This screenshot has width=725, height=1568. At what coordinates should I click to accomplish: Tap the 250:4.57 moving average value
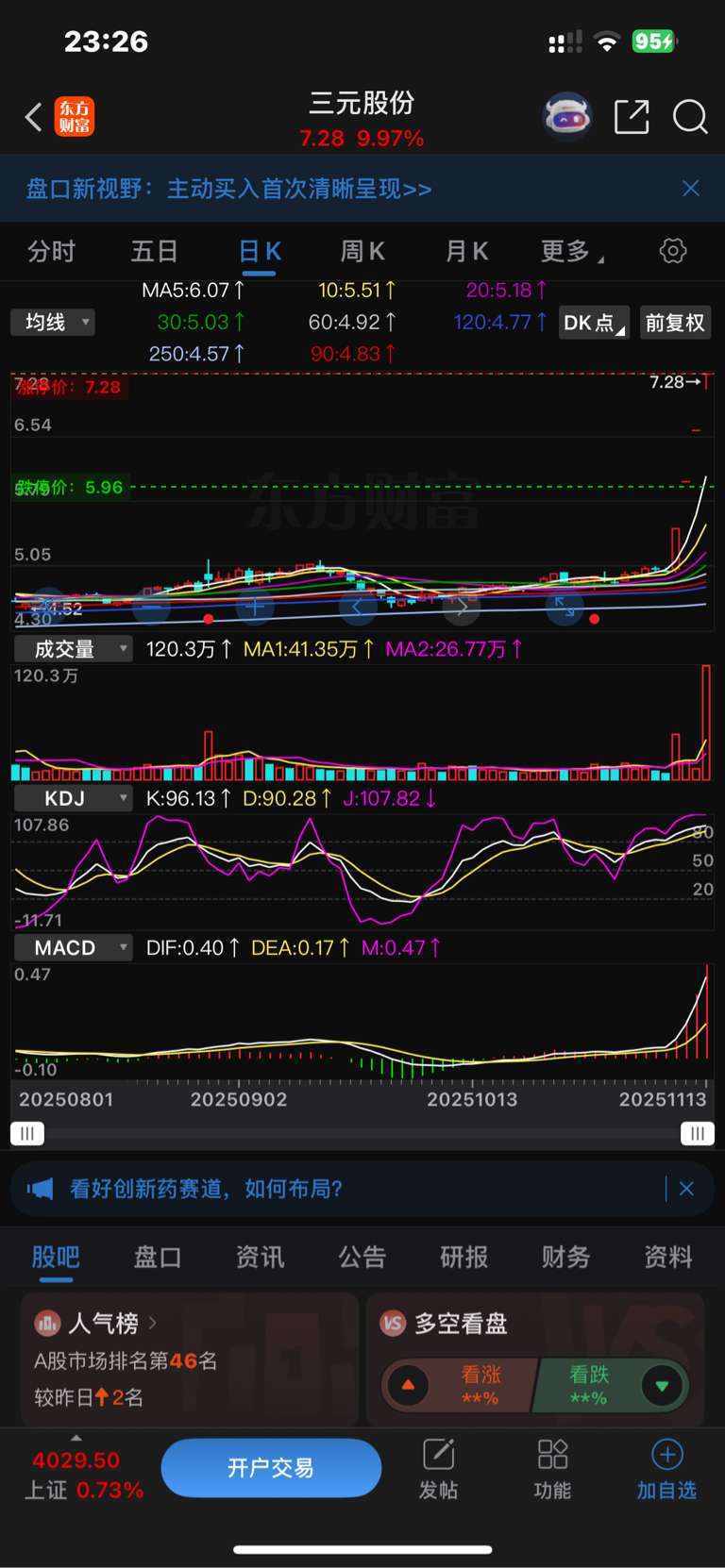point(196,354)
